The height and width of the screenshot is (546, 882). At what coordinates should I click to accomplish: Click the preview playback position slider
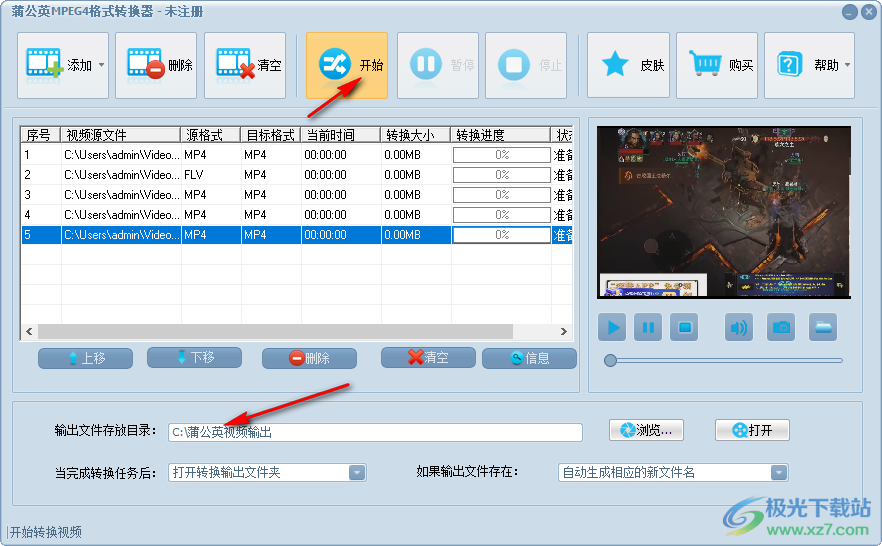(723, 360)
